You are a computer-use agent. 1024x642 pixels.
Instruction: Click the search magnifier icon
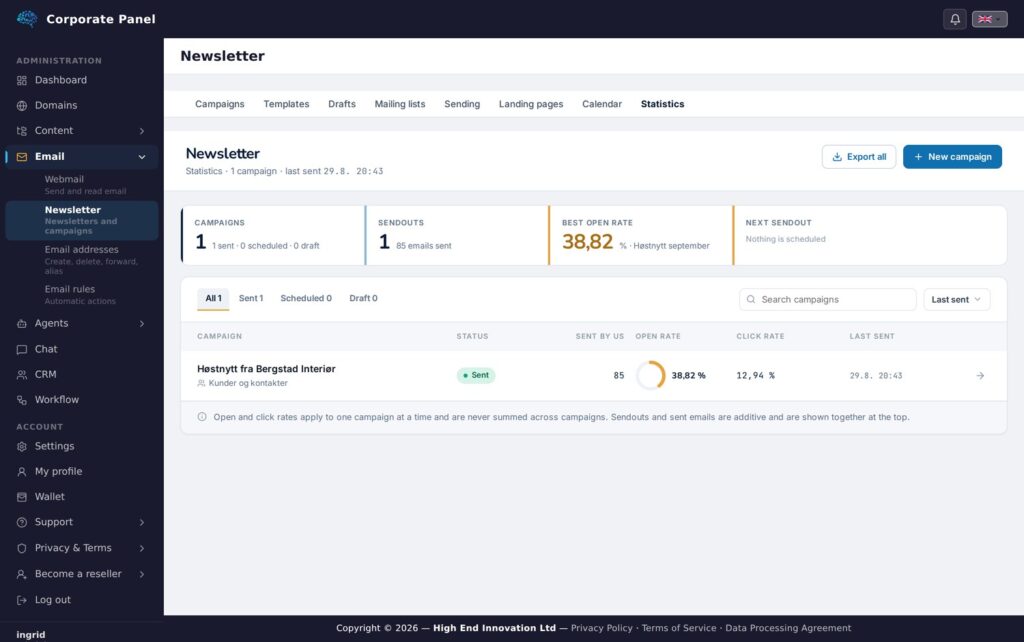(751, 299)
